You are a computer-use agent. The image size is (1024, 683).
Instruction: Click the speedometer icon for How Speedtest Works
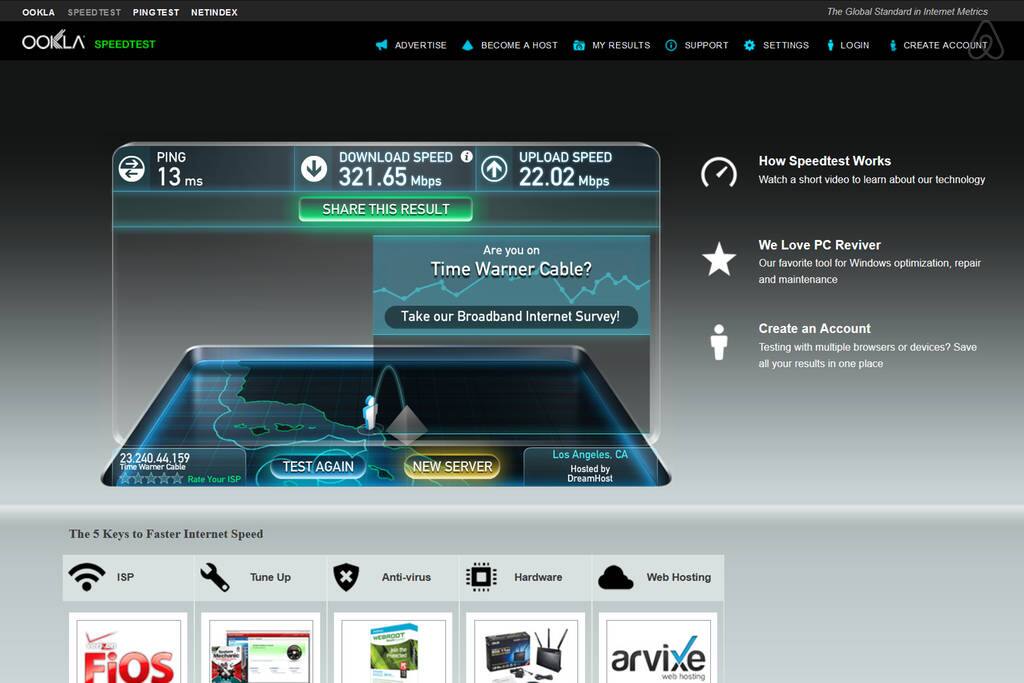pos(718,172)
